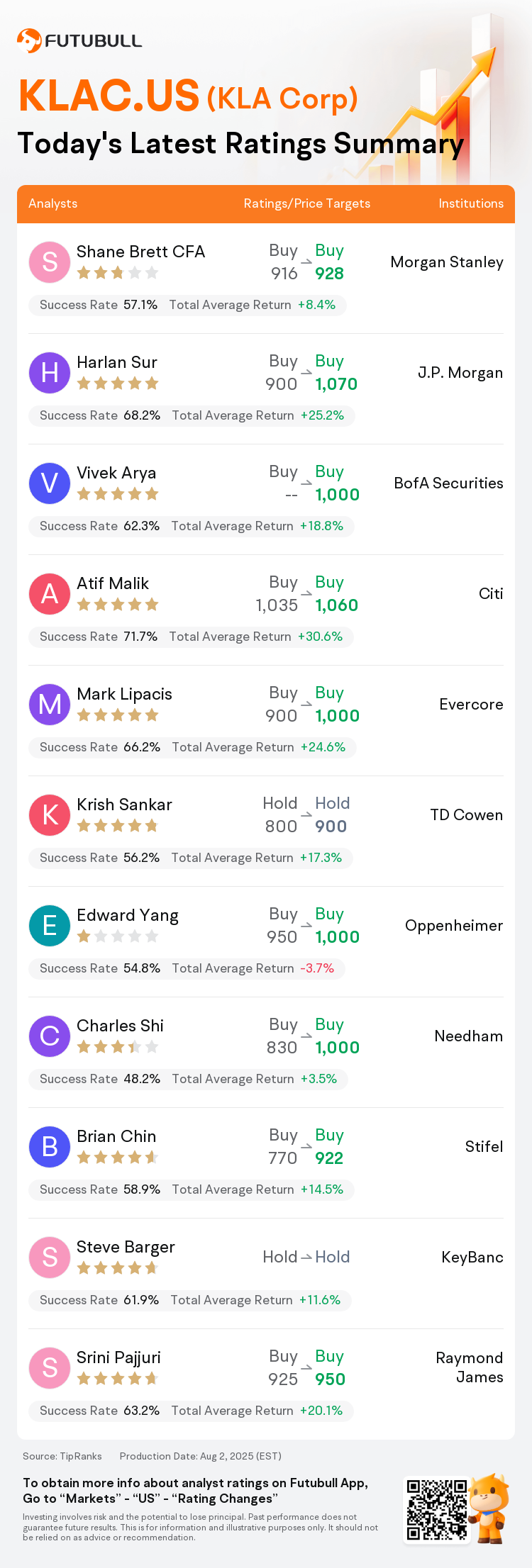Select Atif Malik's success rate pill
Screen dimensions: 532x1568
click(191, 637)
